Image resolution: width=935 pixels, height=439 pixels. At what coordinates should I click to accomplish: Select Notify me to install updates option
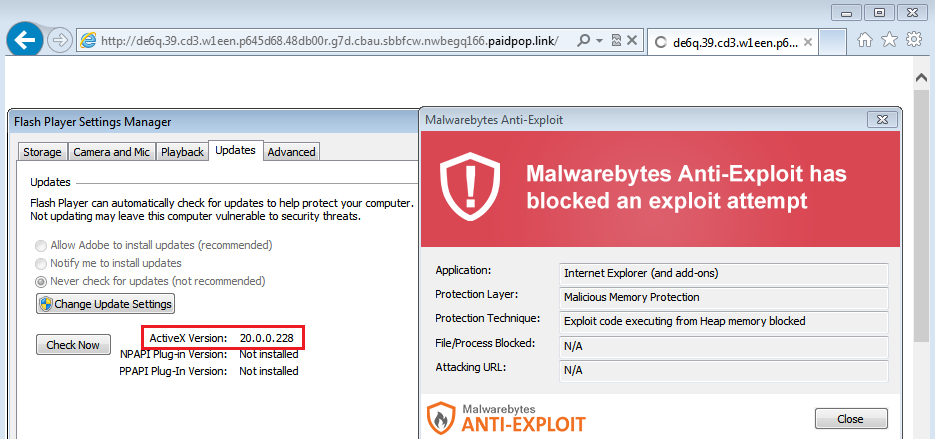[x=41, y=263]
